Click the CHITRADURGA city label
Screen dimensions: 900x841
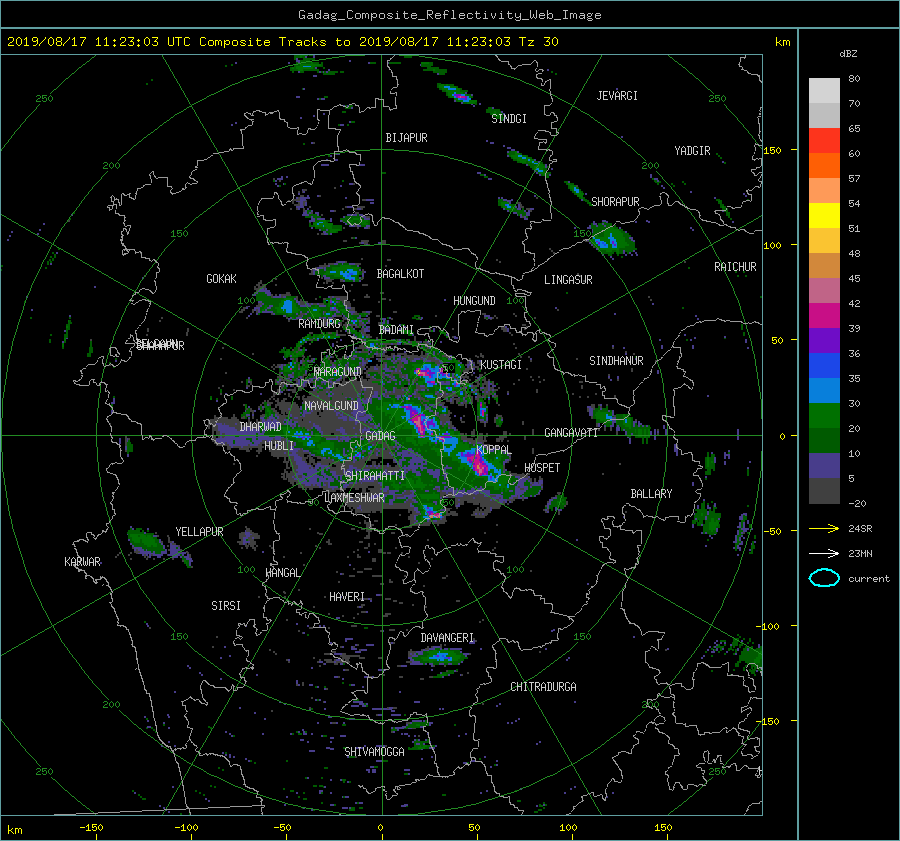click(543, 687)
